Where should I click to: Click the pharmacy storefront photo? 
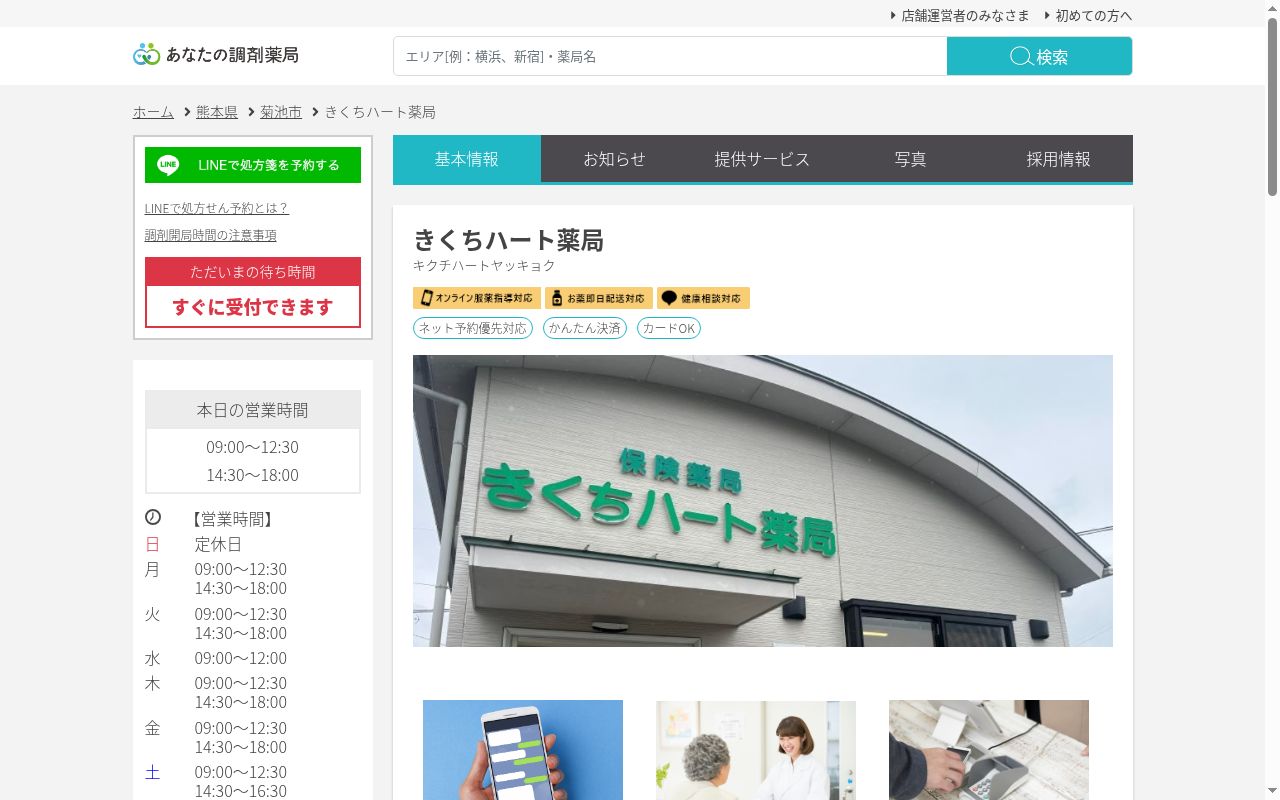(763, 500)
